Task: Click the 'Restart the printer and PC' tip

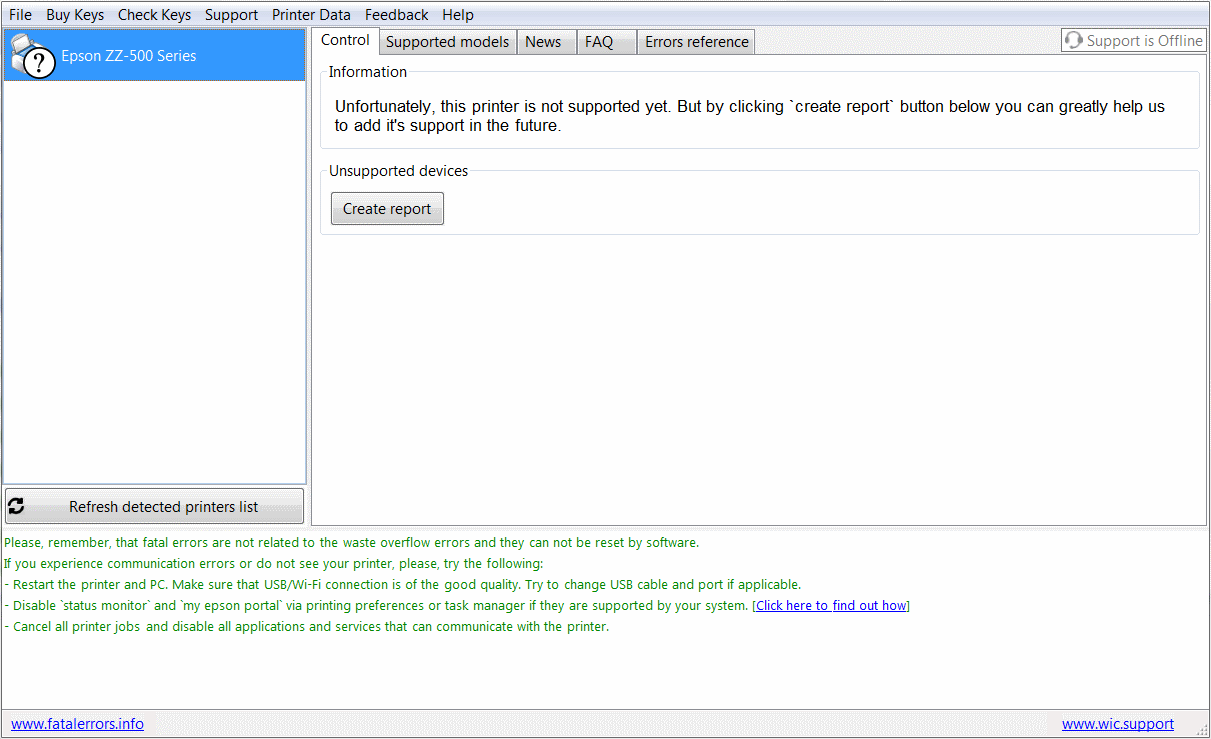Action: pyautogui.click(x=402, y=585)
